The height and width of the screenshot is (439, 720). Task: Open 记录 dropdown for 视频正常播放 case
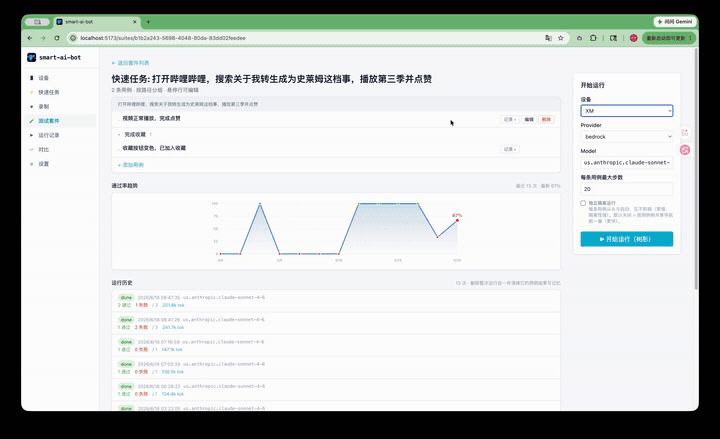(x=510, y=119)
